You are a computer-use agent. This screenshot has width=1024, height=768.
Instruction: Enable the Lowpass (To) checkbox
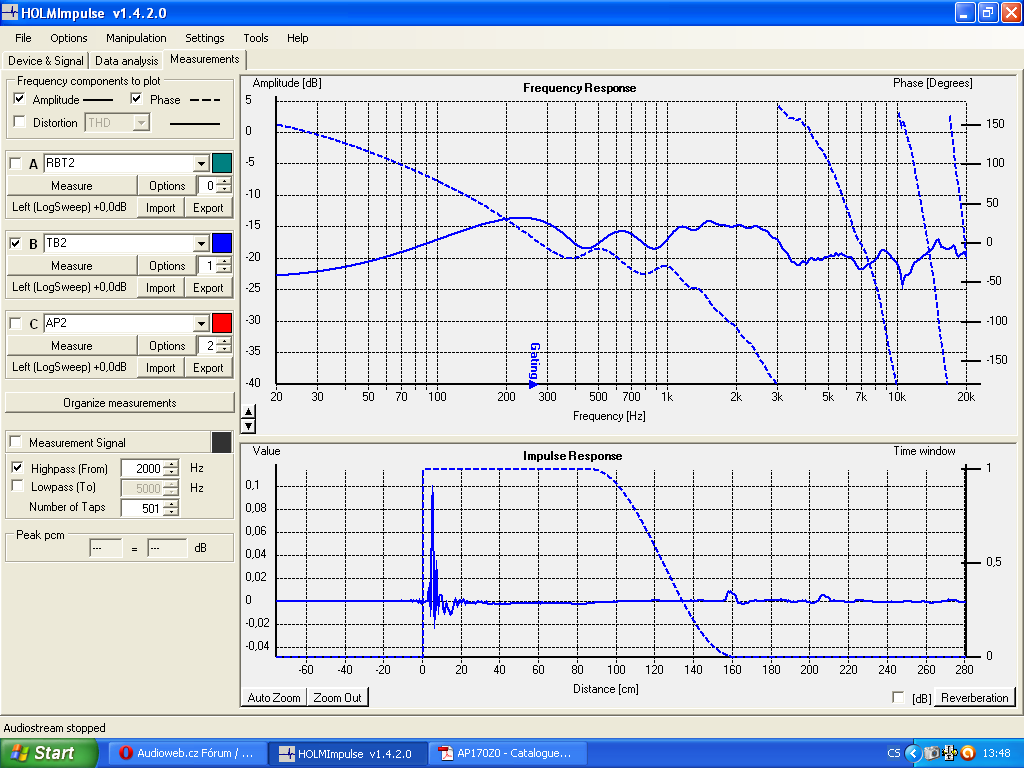click(18, 487)
